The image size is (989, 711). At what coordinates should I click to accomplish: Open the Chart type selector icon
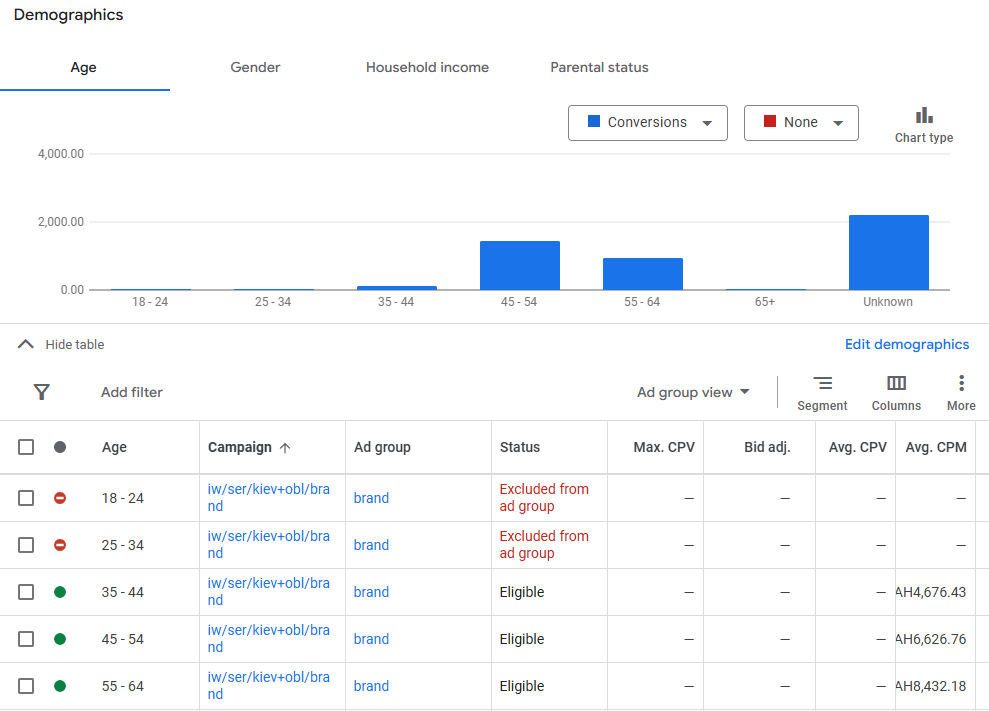924,116
